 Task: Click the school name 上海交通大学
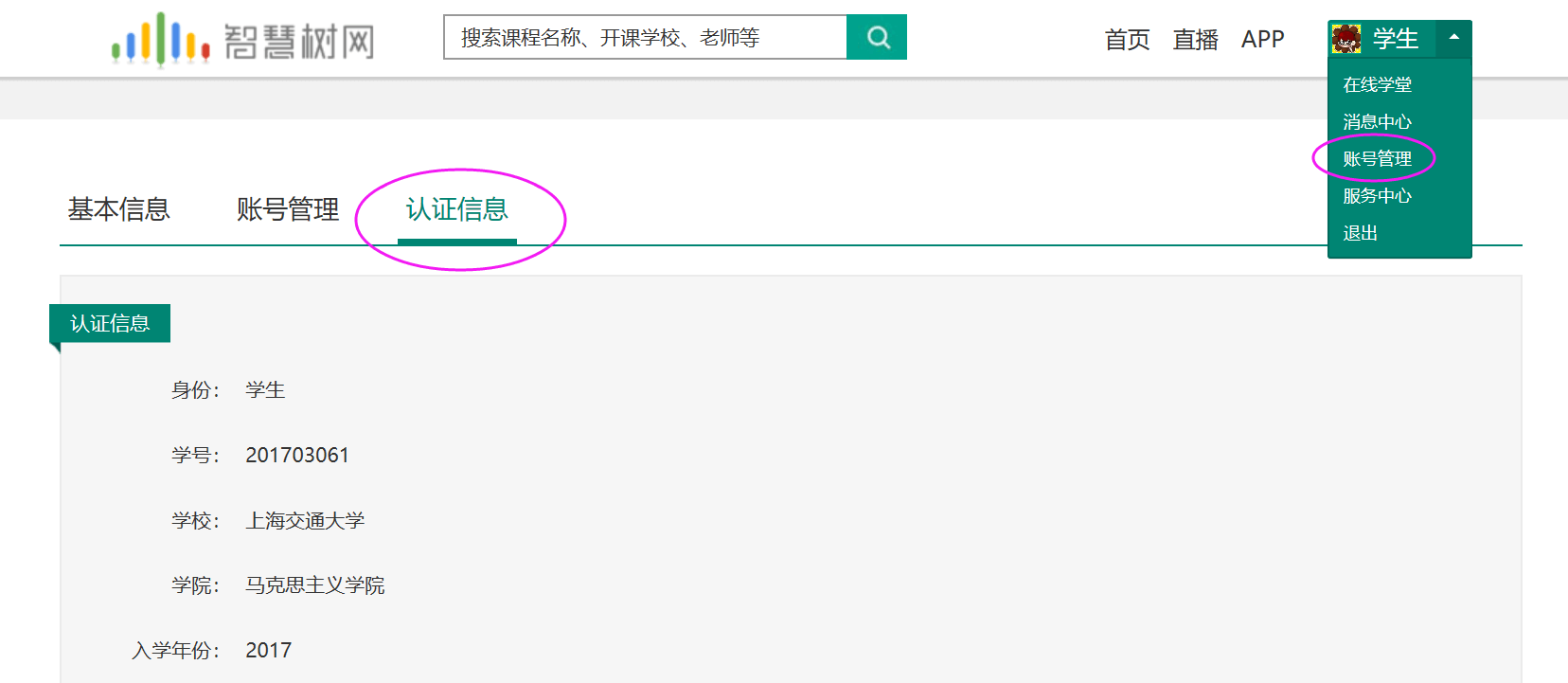click(305, 521)
